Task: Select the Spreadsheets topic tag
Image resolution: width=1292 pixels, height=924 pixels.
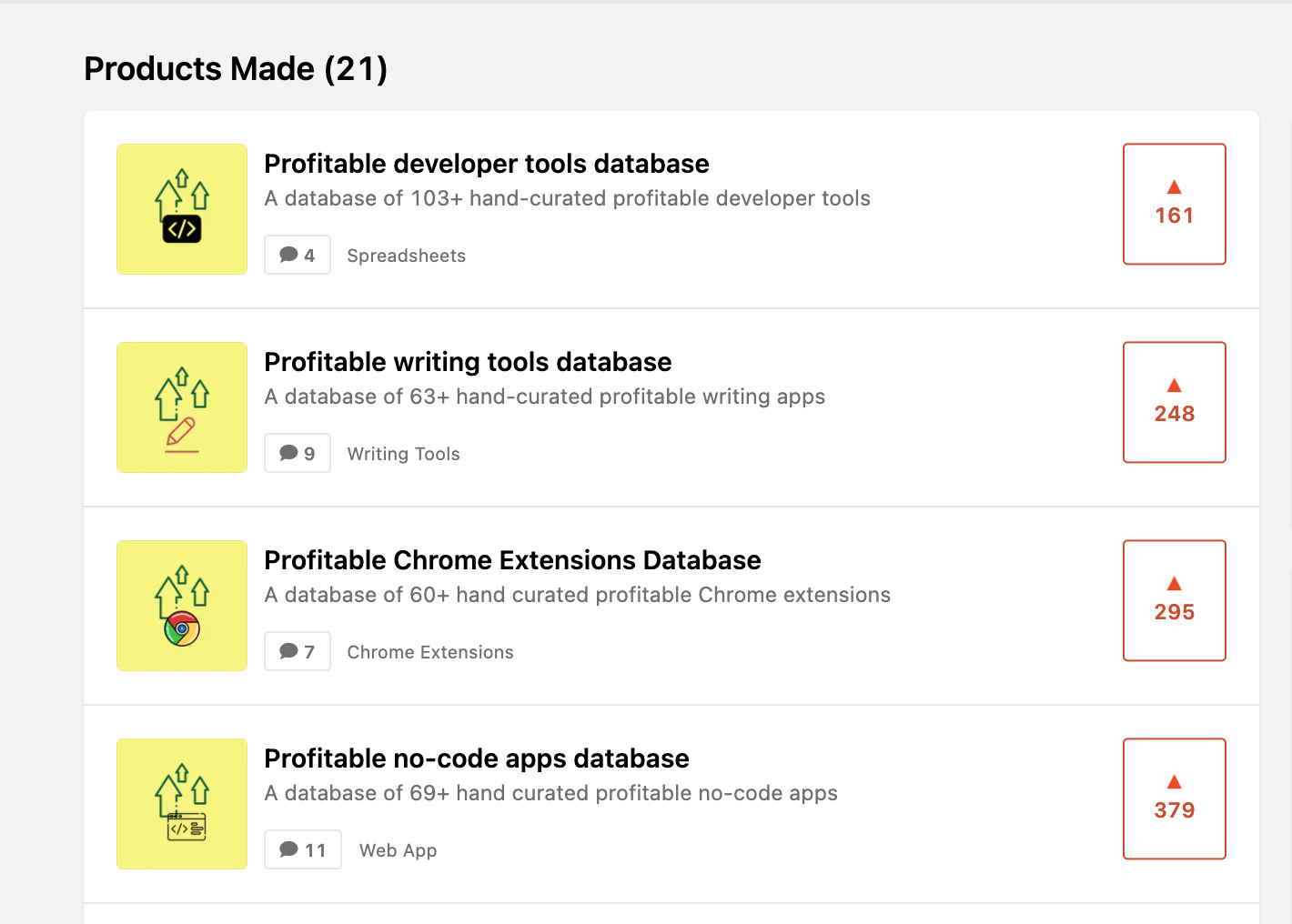Action: pyautogui.click(x=406, y=256)
